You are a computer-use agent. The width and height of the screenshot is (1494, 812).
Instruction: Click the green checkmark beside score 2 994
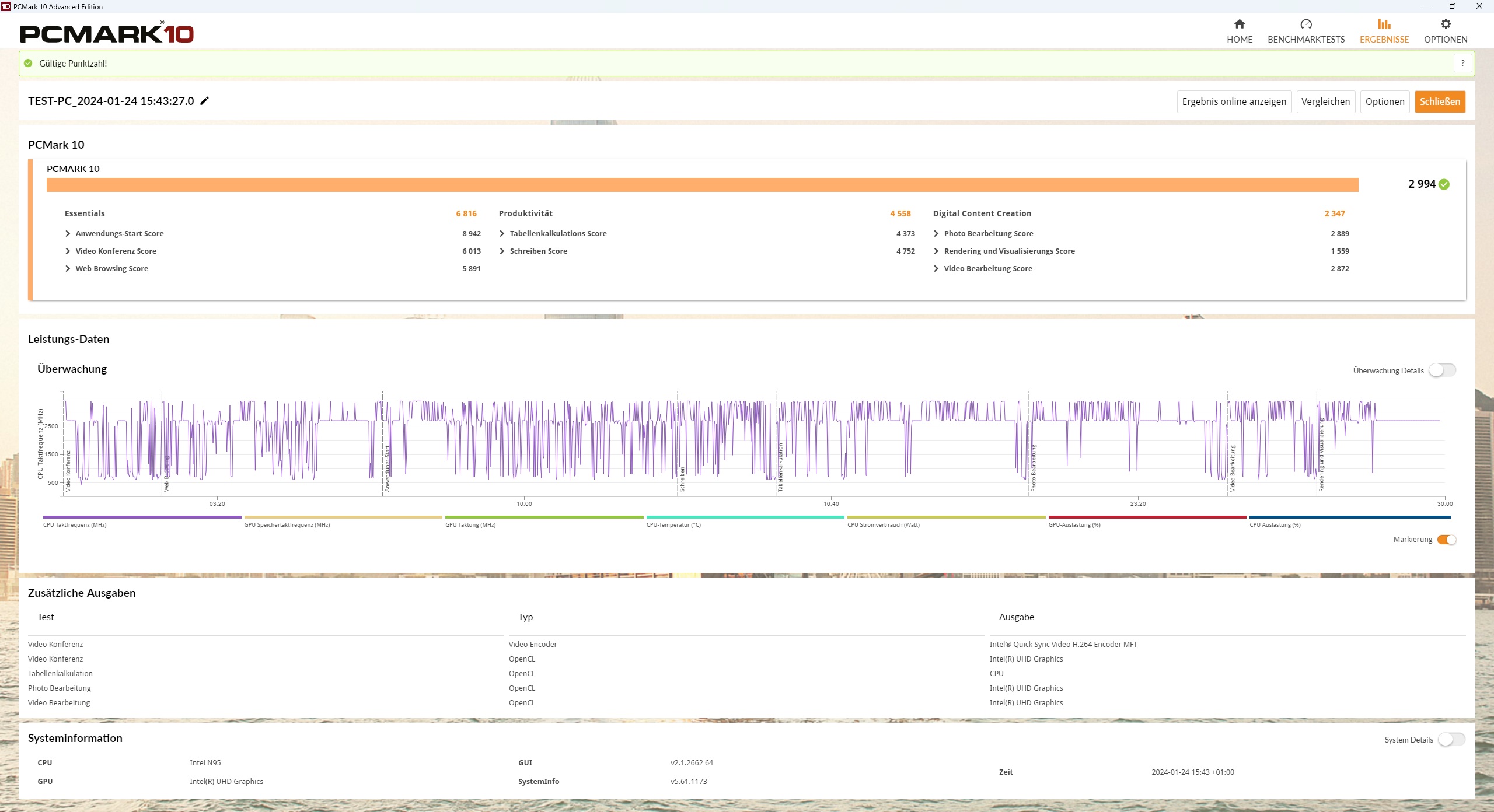pyautogui.click(x=1444, y=184)
